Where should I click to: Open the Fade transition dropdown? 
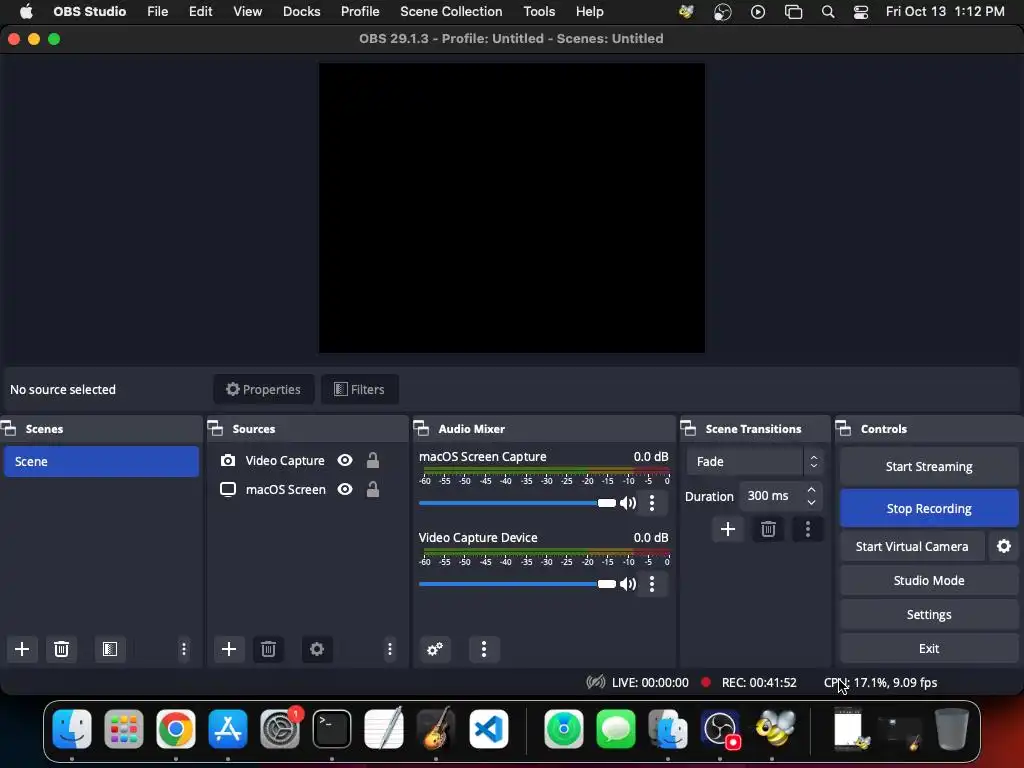(x=754, y=462)
